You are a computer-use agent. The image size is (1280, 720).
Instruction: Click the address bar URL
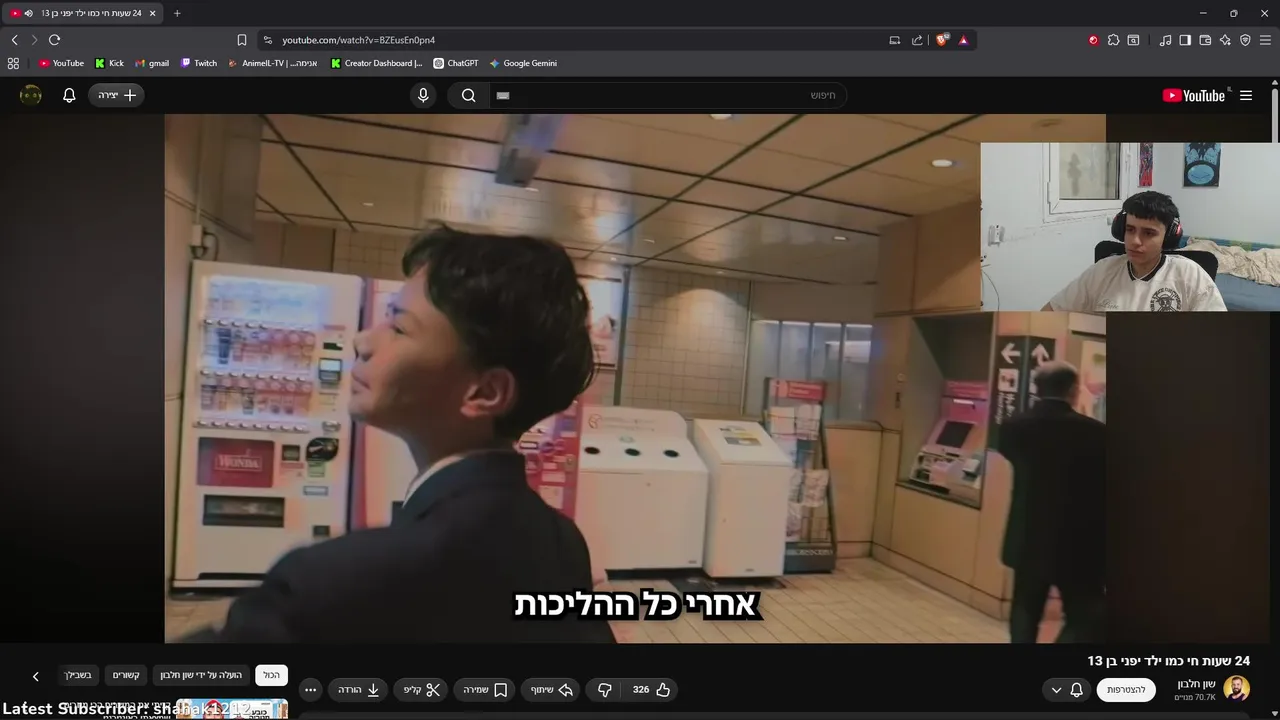[x=358, y=40]
